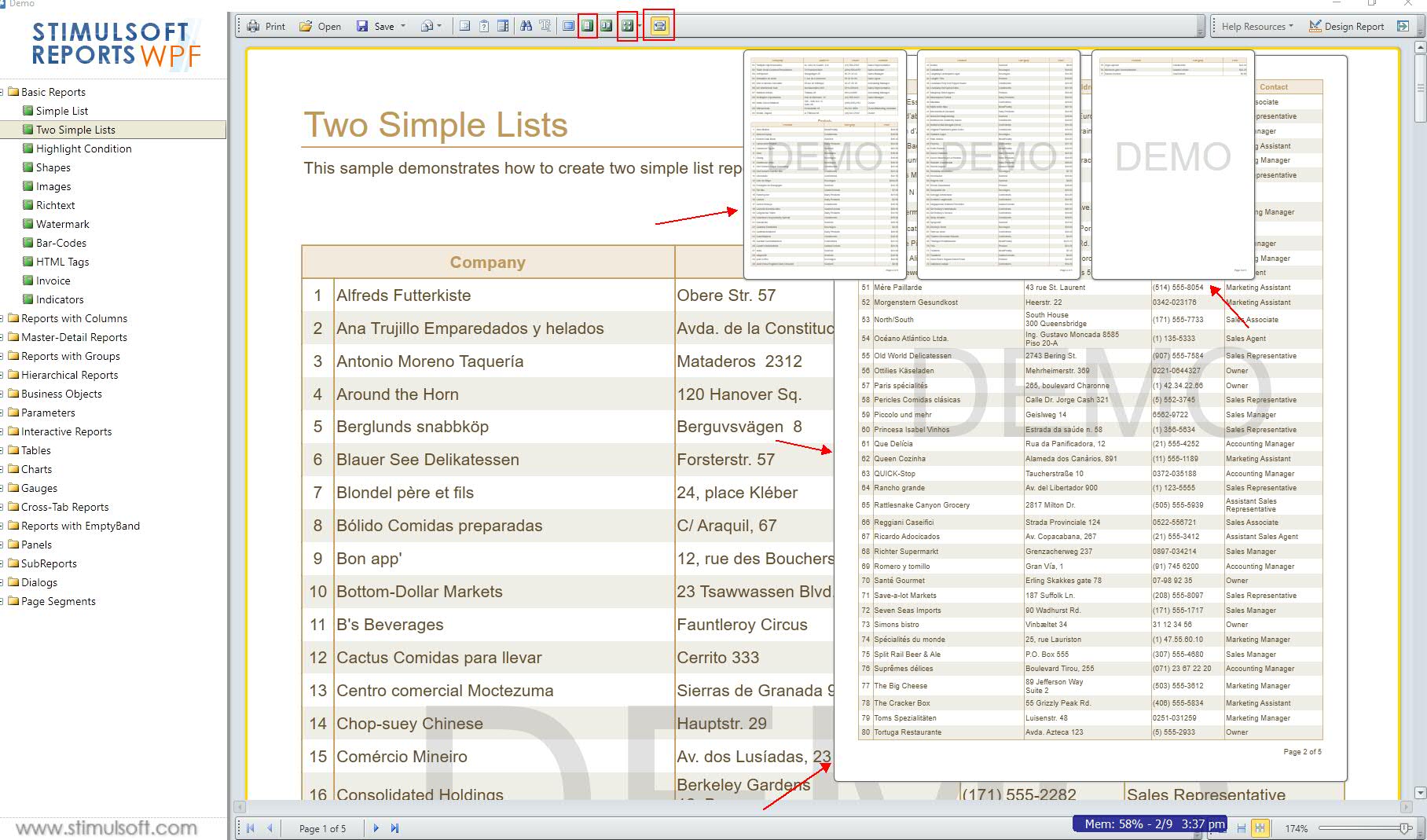The height and width of the screenshot is (840, 1427).
Task: Go to the previous page
Action: [x=270, y=828]
